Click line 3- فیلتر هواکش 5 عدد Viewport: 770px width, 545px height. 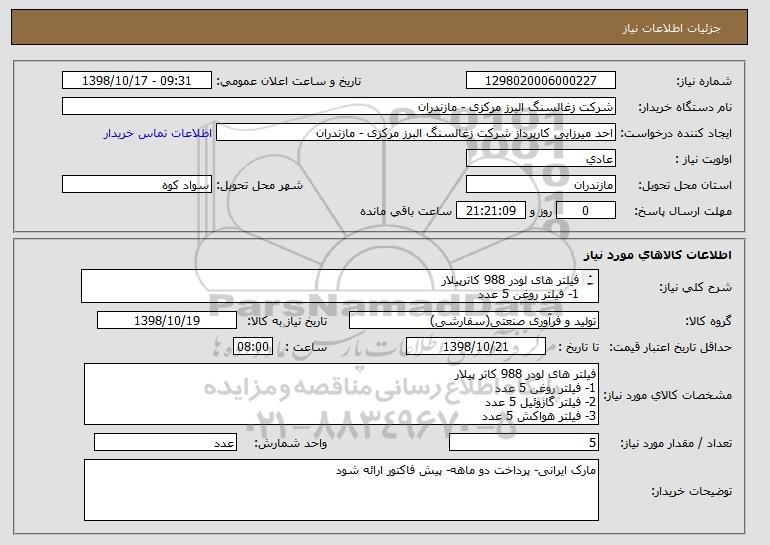[539, 416]
